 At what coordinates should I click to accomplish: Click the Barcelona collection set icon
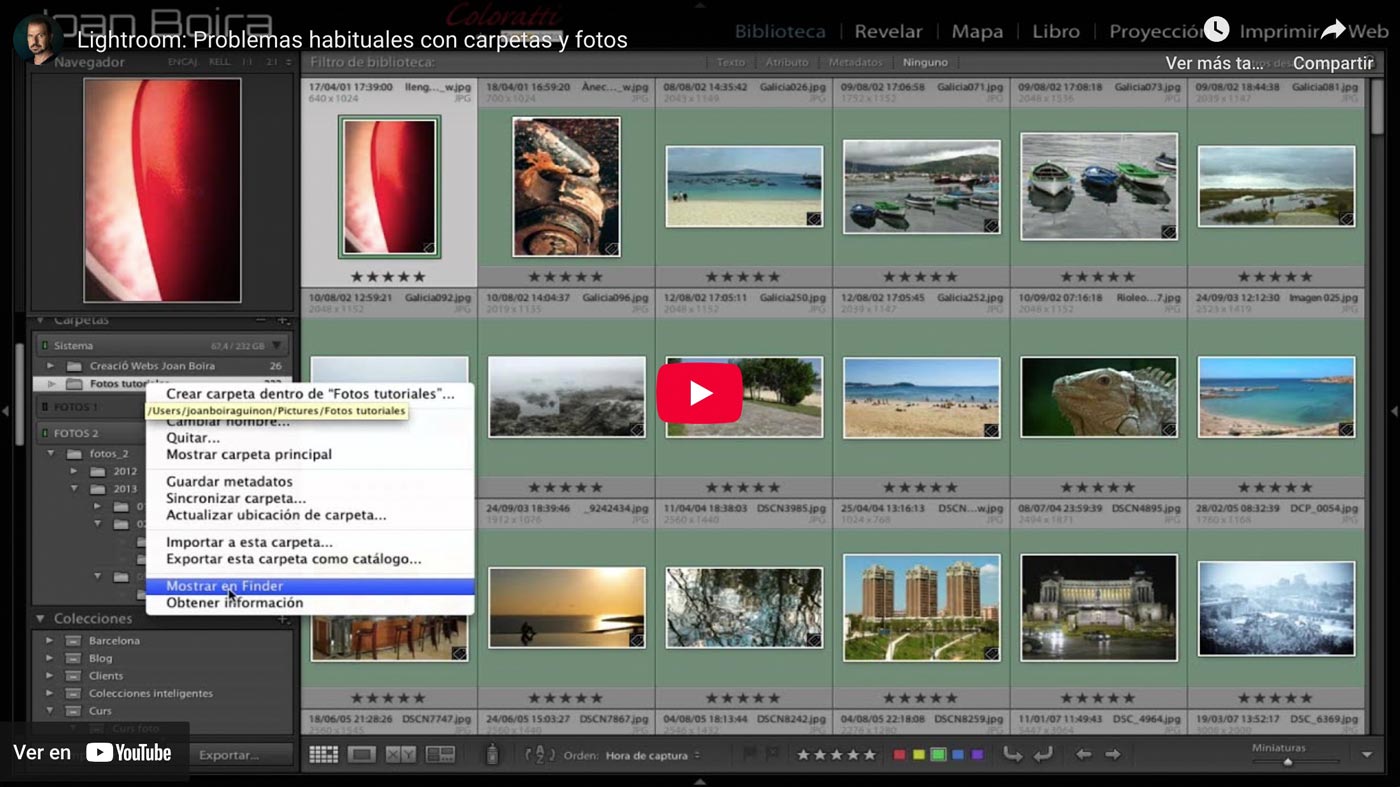tap(73, 641)
